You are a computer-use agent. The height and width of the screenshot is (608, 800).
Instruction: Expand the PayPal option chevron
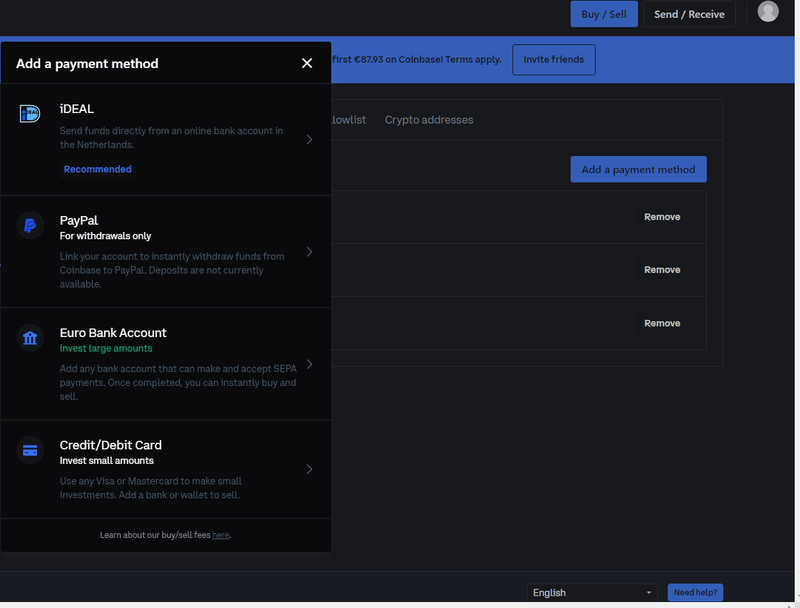pyautogui.click(x=309, y=252)
